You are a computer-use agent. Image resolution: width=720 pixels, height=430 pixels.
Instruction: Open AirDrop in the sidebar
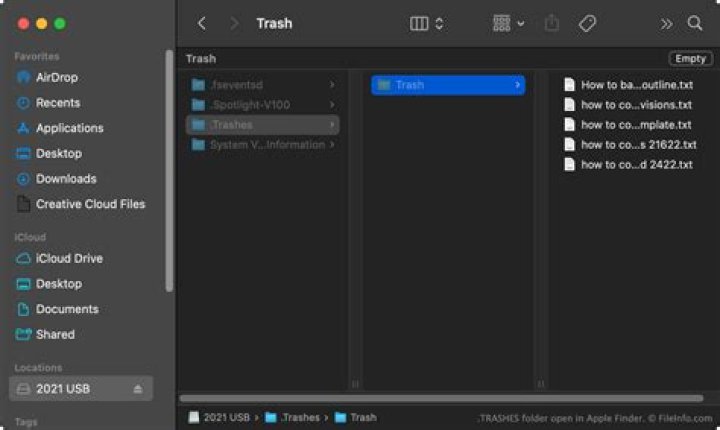(x=56, y=77)
